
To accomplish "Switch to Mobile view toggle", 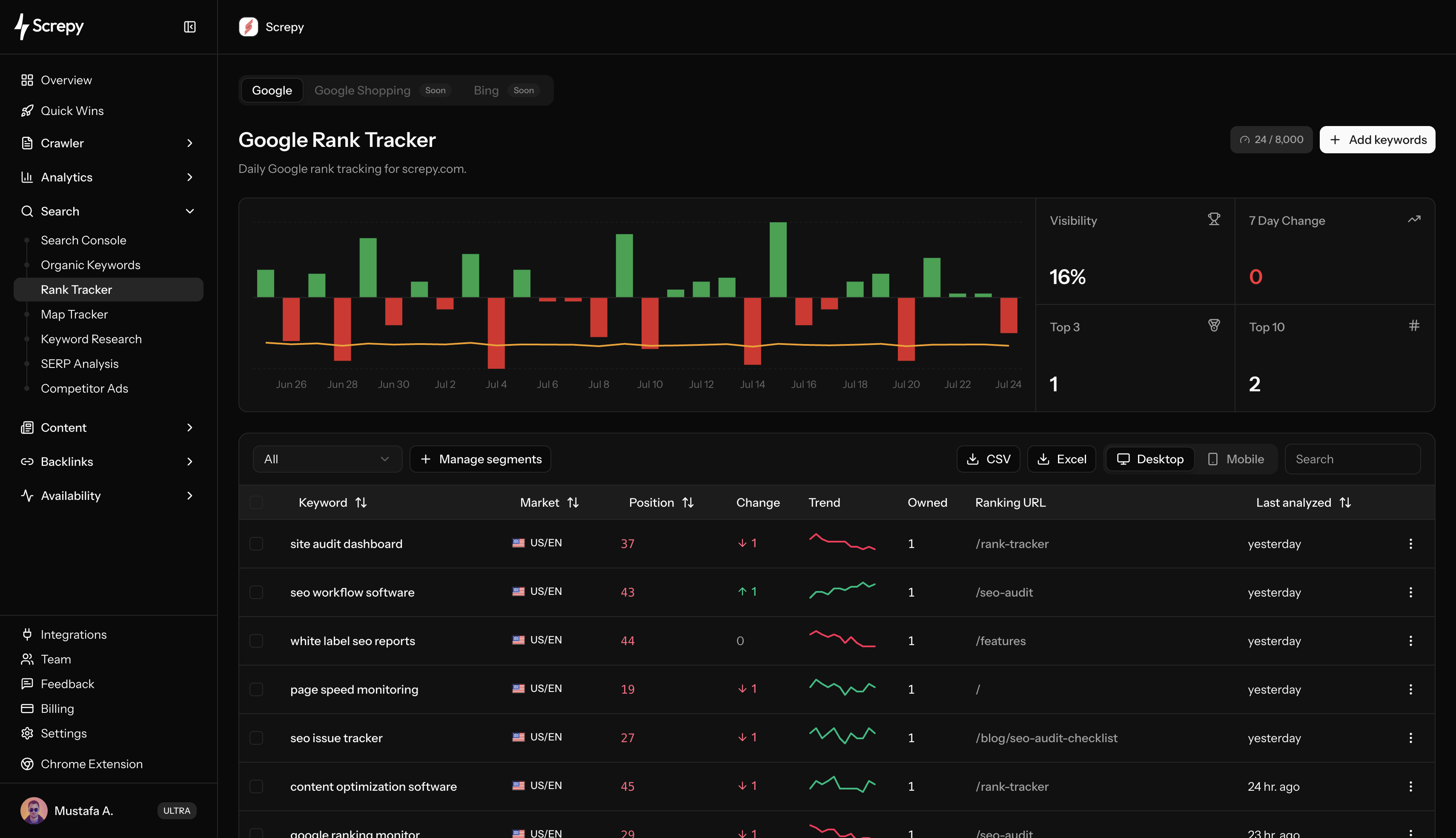I will 1235,459.
